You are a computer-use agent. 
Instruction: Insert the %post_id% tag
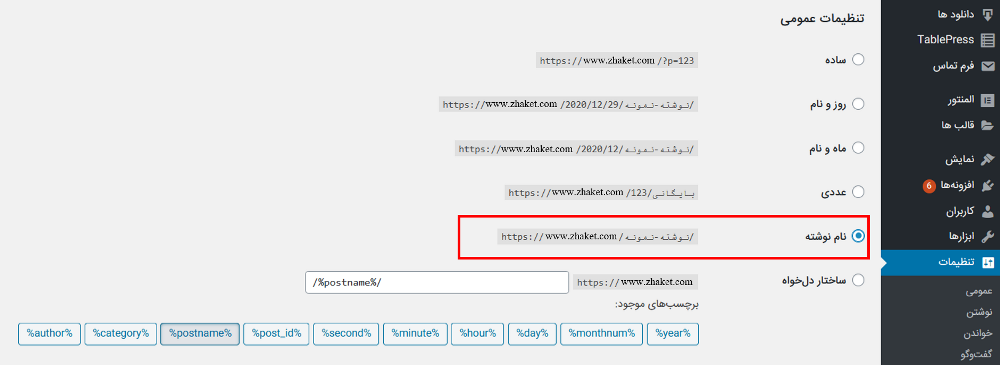(276, 334)
